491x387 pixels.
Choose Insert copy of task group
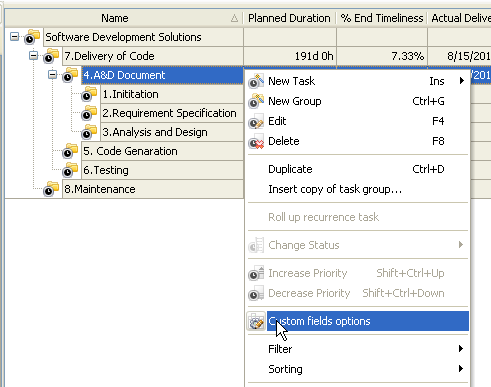click(357, 189)
